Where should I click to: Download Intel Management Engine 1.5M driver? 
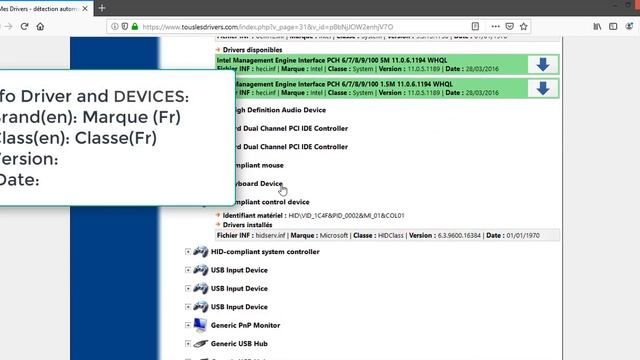coord(543,89)
